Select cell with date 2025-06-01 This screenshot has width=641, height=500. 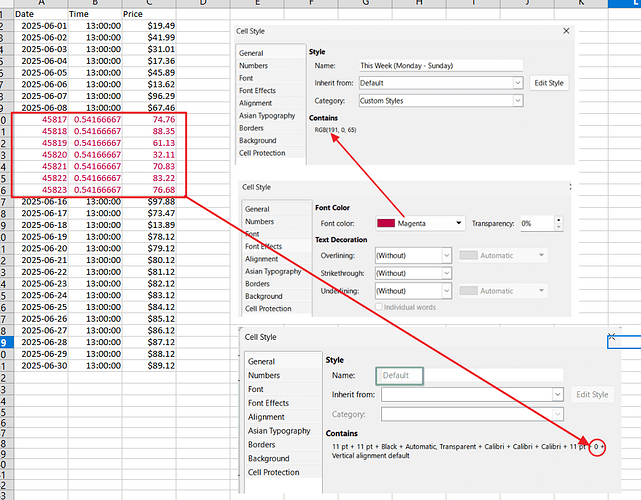[x=41, y=26]
